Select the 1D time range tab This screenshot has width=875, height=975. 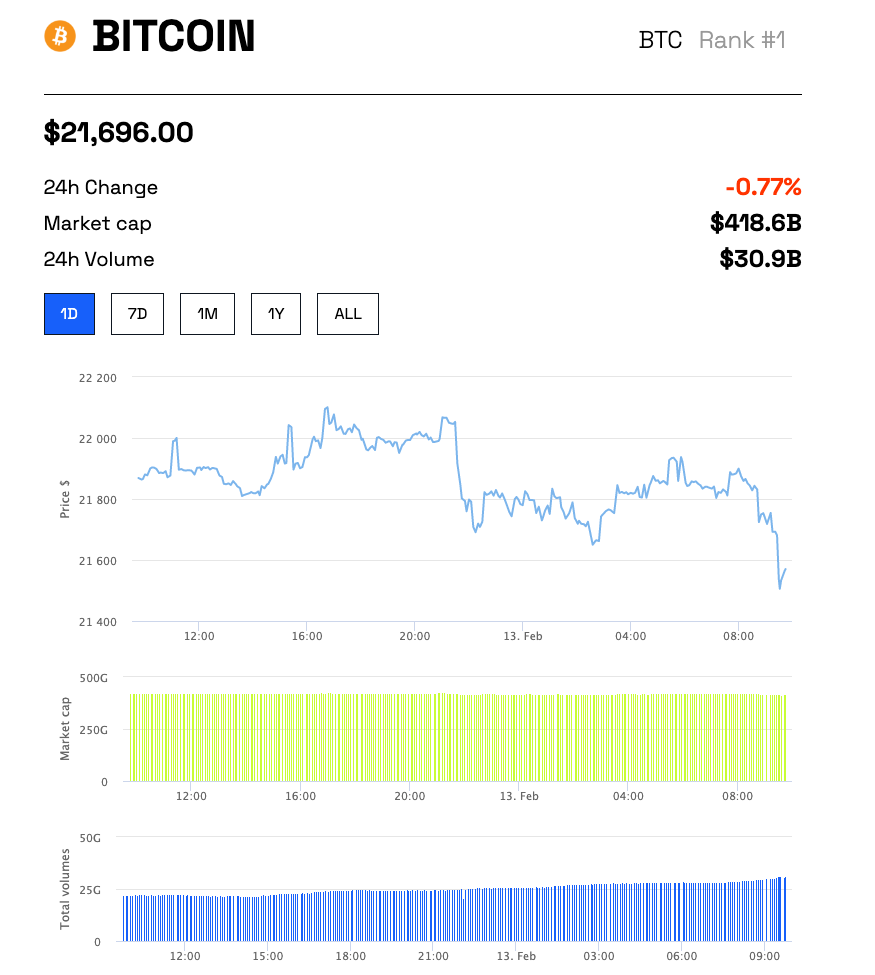coord(69,314)
